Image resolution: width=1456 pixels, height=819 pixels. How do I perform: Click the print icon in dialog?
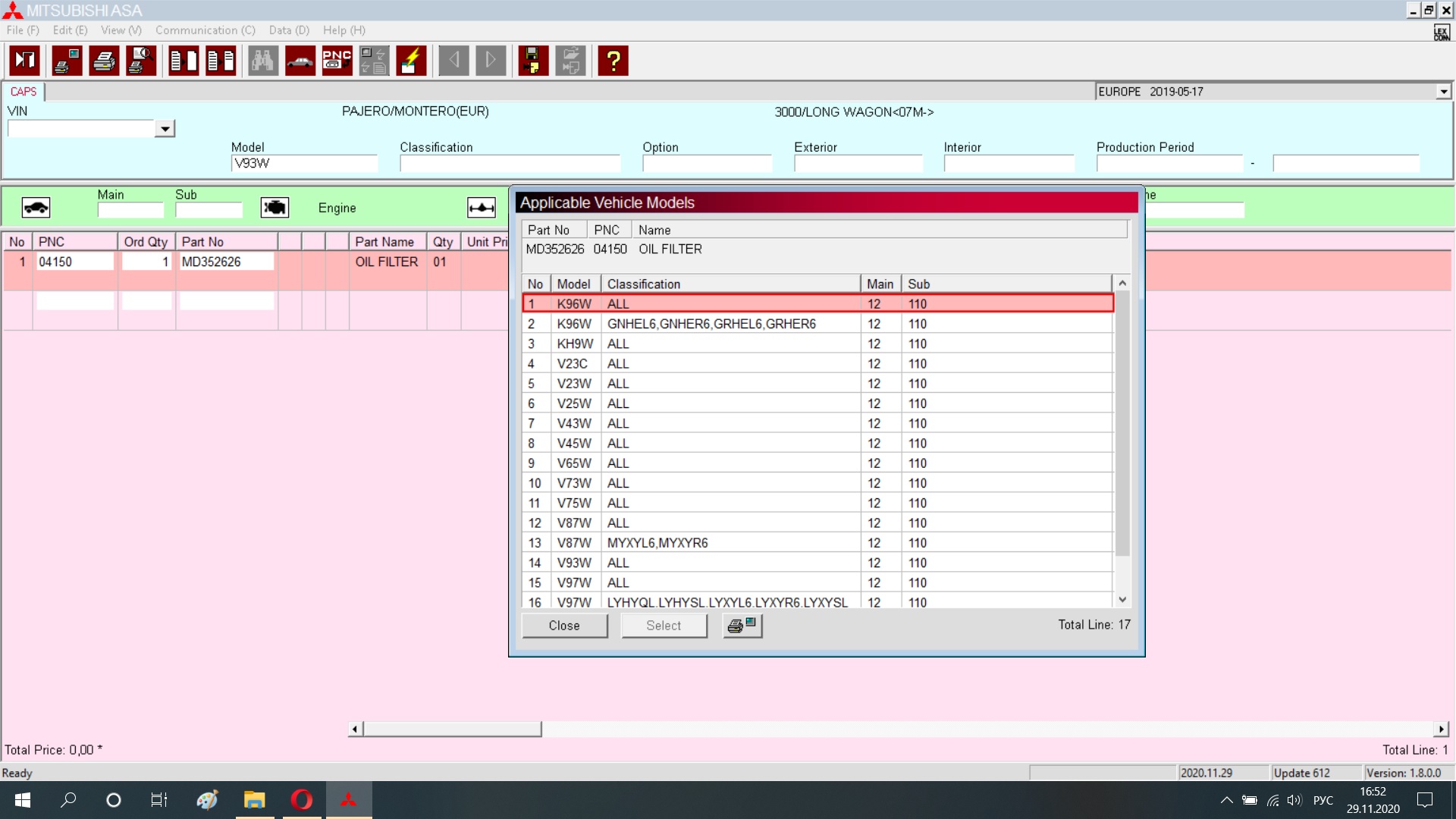pos(742,626)
